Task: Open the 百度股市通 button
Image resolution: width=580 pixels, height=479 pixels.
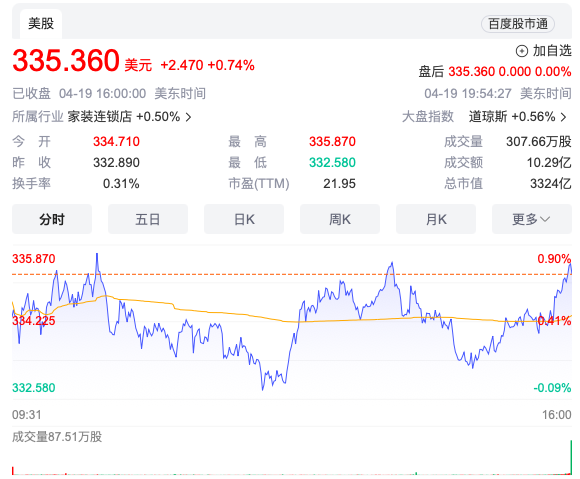Action: coord(518,24)
